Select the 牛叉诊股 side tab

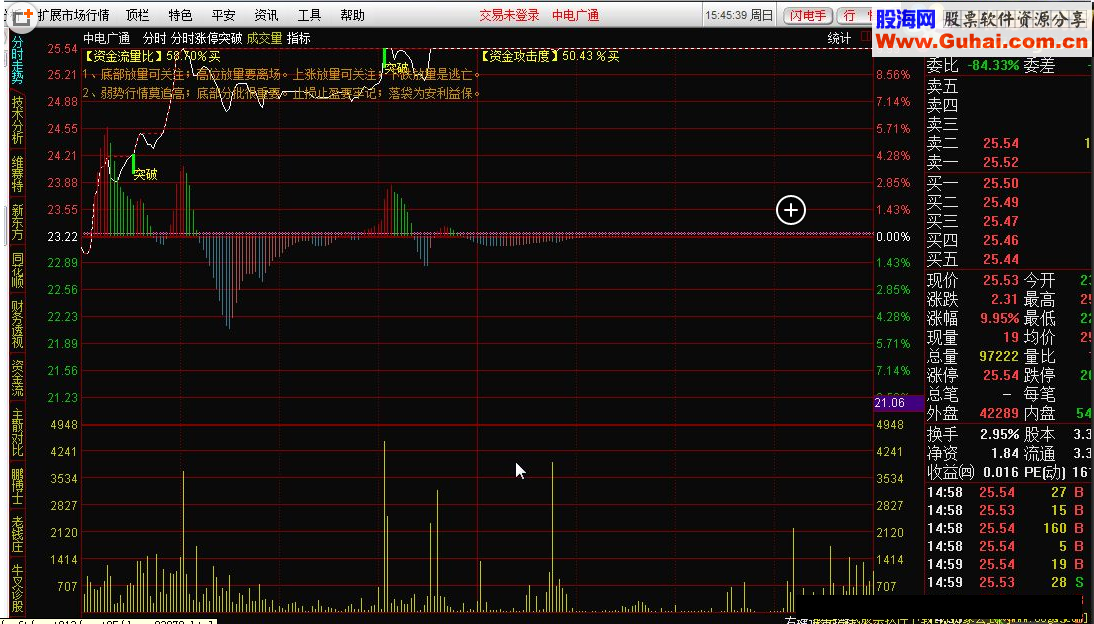[x=17, y=588]
